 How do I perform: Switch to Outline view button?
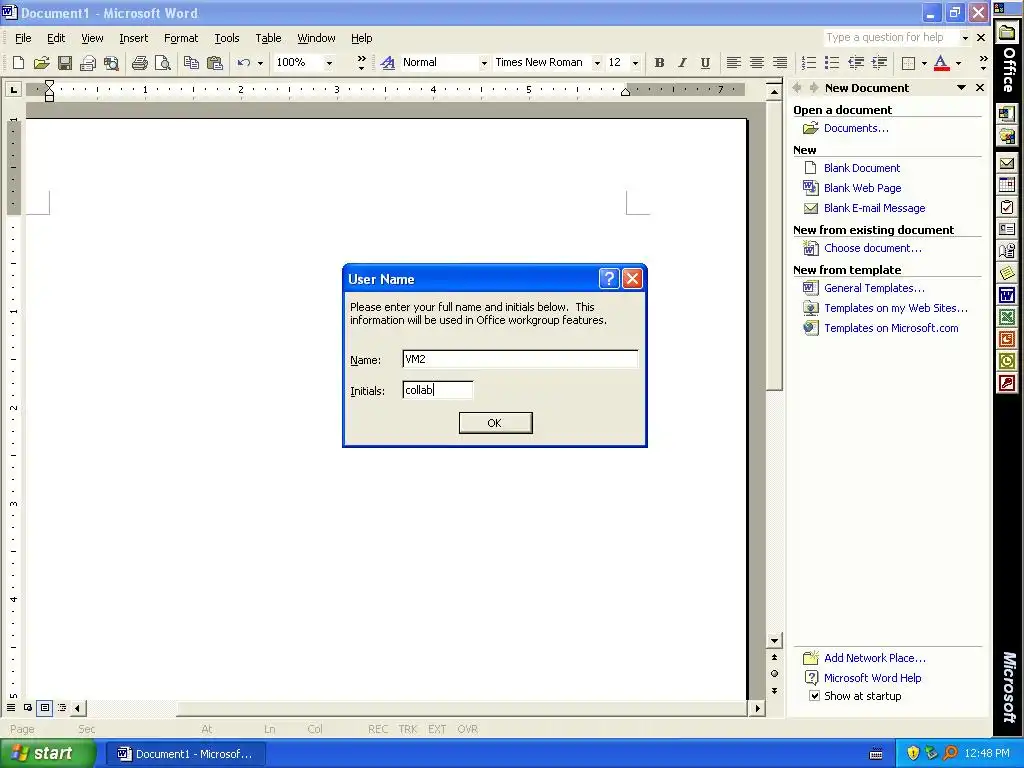point(61,707)
